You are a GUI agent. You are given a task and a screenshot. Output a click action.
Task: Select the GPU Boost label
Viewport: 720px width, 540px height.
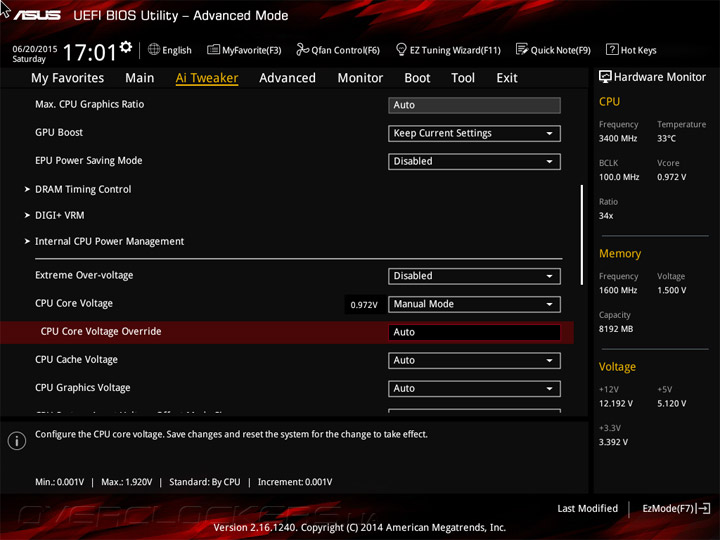coord(59,132)
